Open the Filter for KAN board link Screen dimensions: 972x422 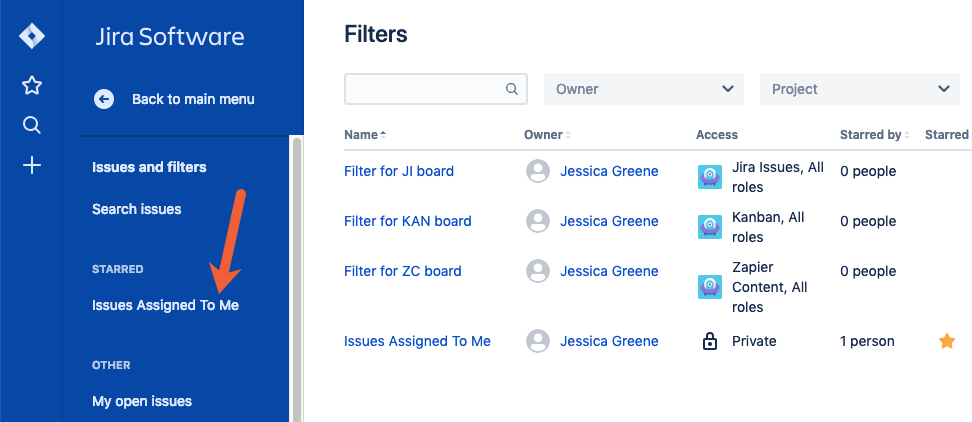click(407, 221)
